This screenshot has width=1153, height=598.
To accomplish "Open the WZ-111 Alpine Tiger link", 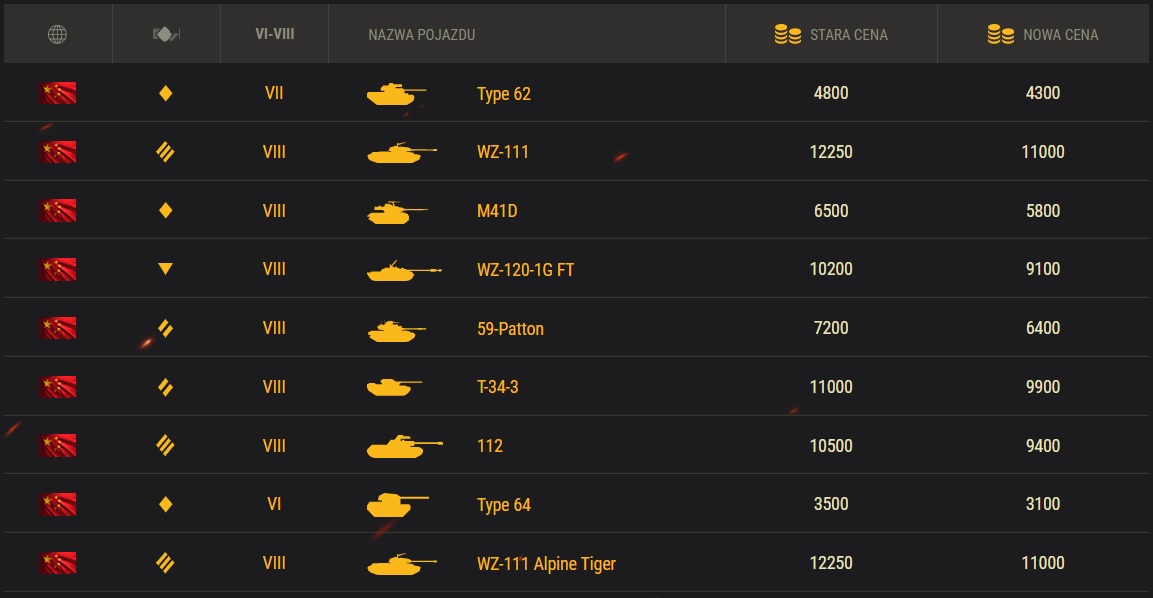I will (546, 563).
